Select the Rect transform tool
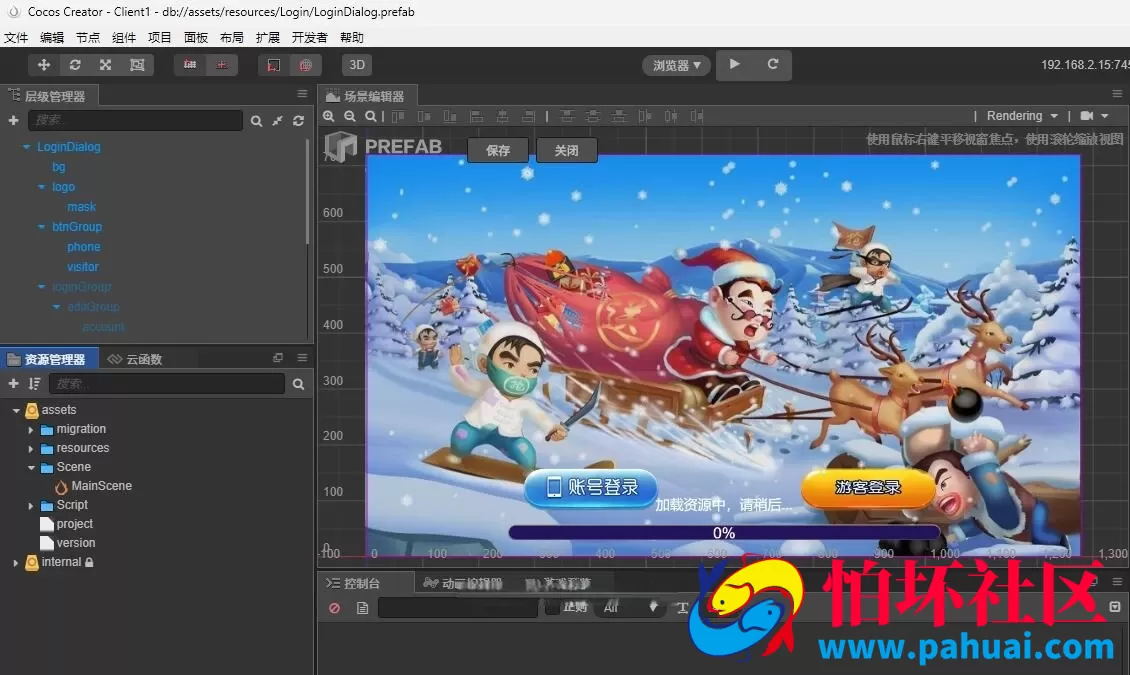The width and height of the screenshot is (1130, 675). pyautogui.click(x=137, y=65)
